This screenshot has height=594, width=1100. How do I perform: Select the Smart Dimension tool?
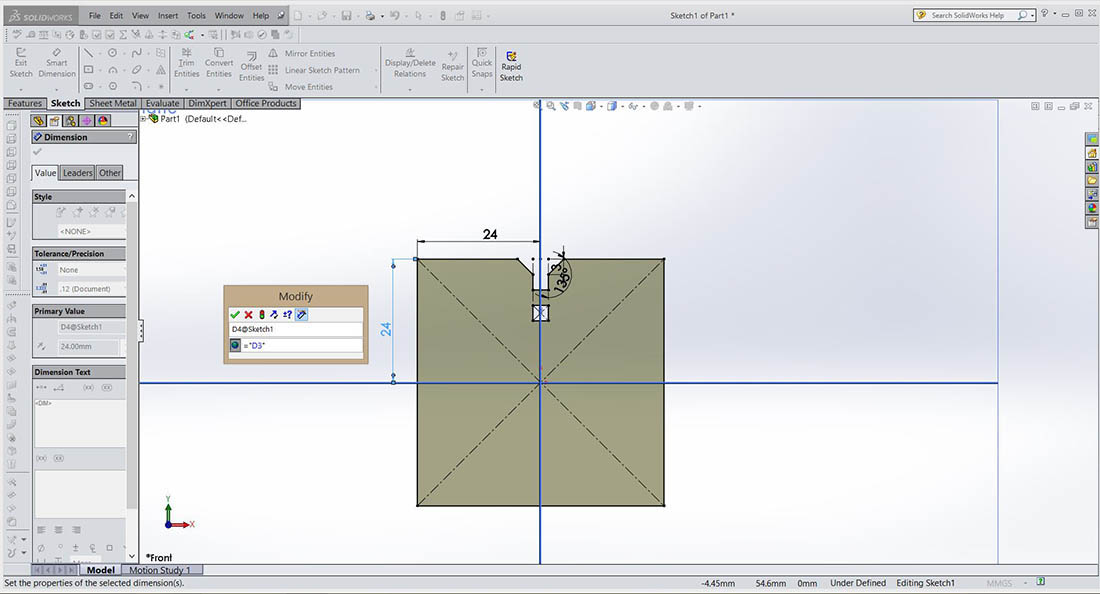[57, 62]
